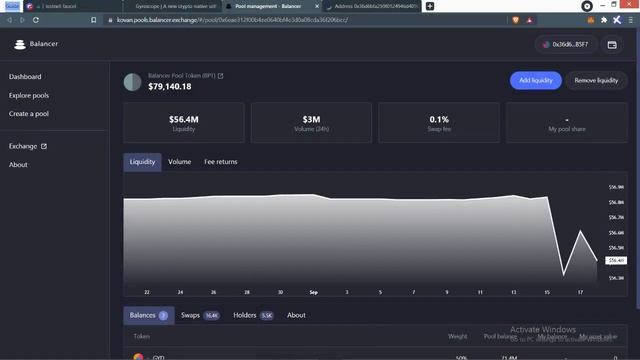Click the round recorder icon in the title bar

[587, 6]
